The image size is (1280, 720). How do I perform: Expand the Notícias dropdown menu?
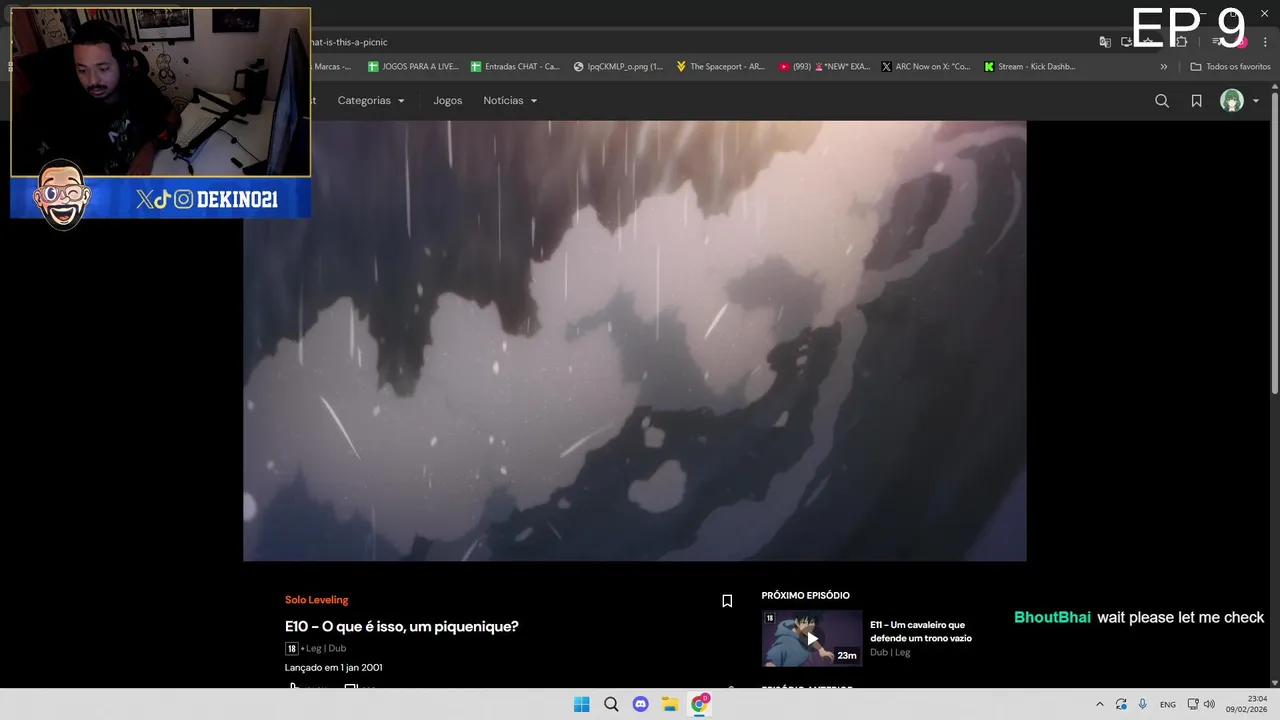click(510, 101)
